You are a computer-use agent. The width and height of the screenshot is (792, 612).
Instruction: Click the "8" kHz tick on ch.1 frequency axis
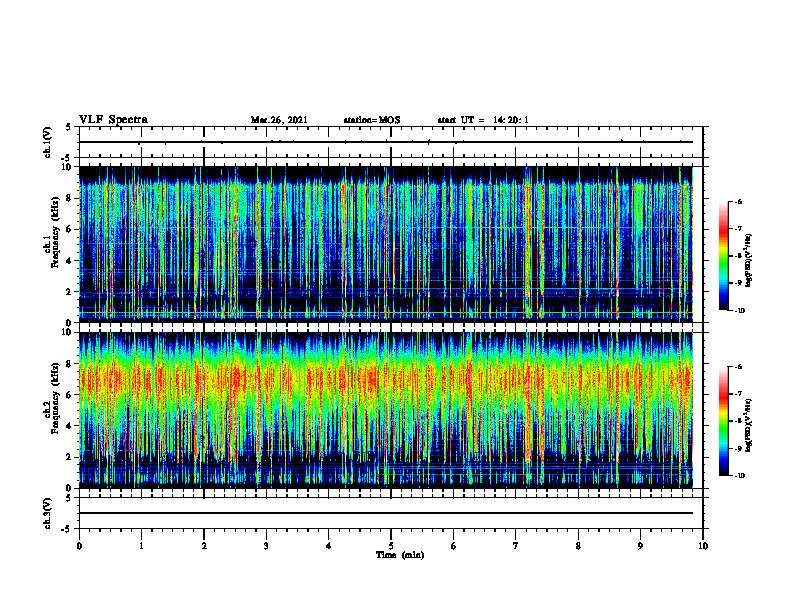70,198
